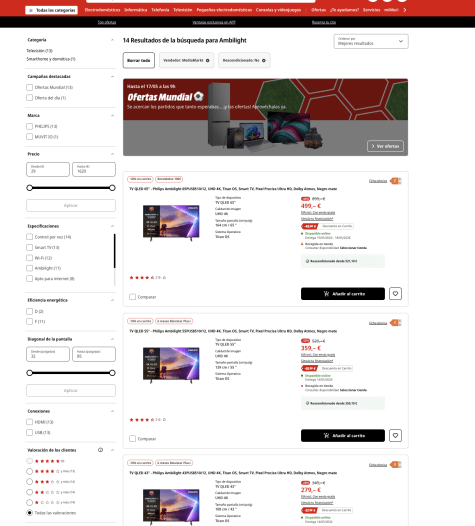Screen dimensions: 475x526
Task: Toggle the Oferta del día checkbox
Action: click(x=30, y=98)
